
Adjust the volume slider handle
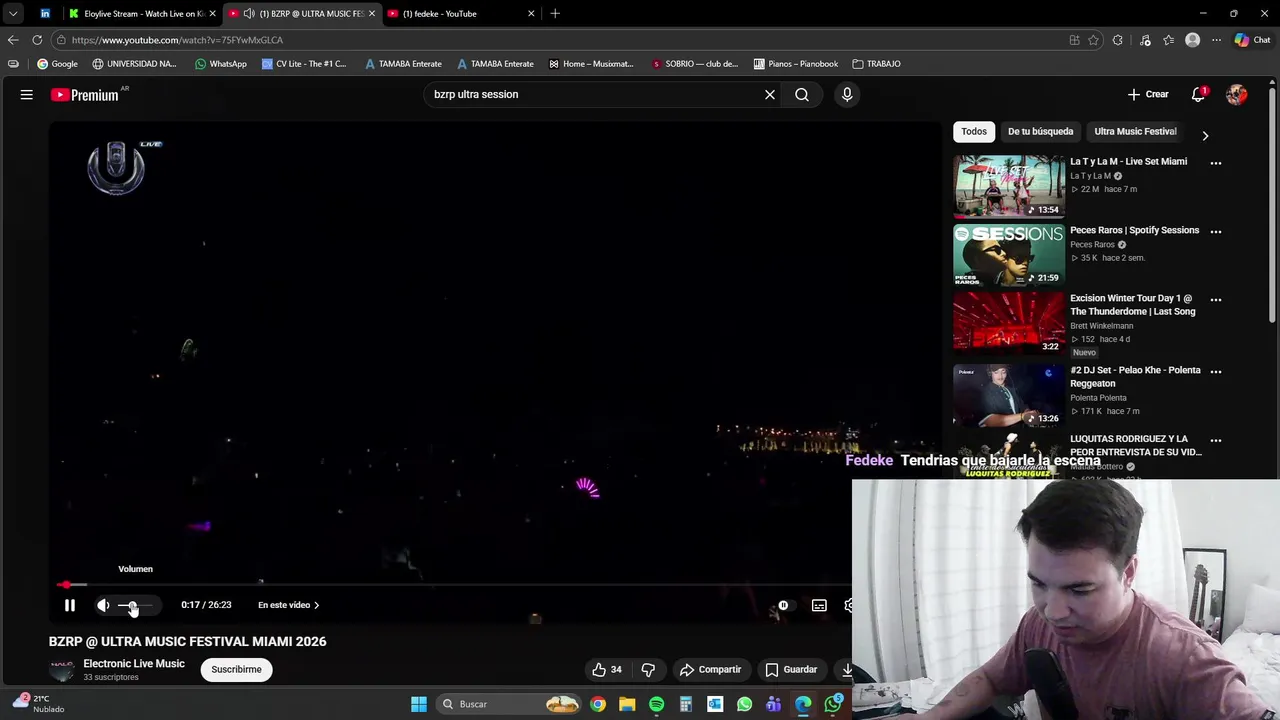click(131, 605)
